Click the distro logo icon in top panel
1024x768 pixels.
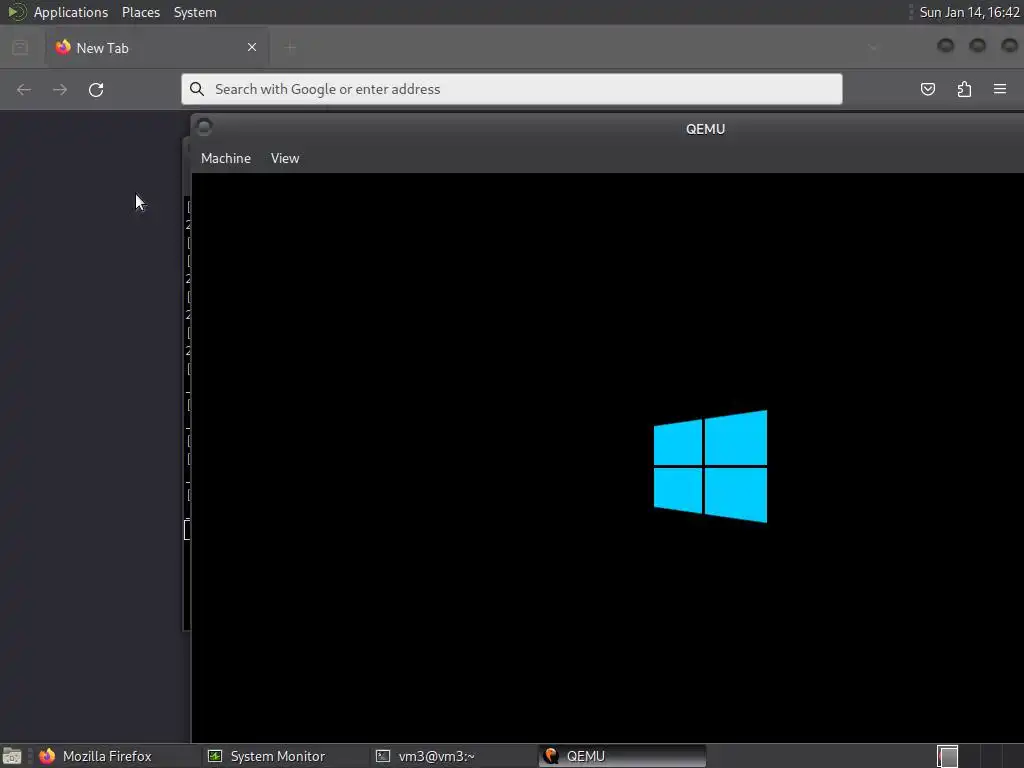coord(16,12)
